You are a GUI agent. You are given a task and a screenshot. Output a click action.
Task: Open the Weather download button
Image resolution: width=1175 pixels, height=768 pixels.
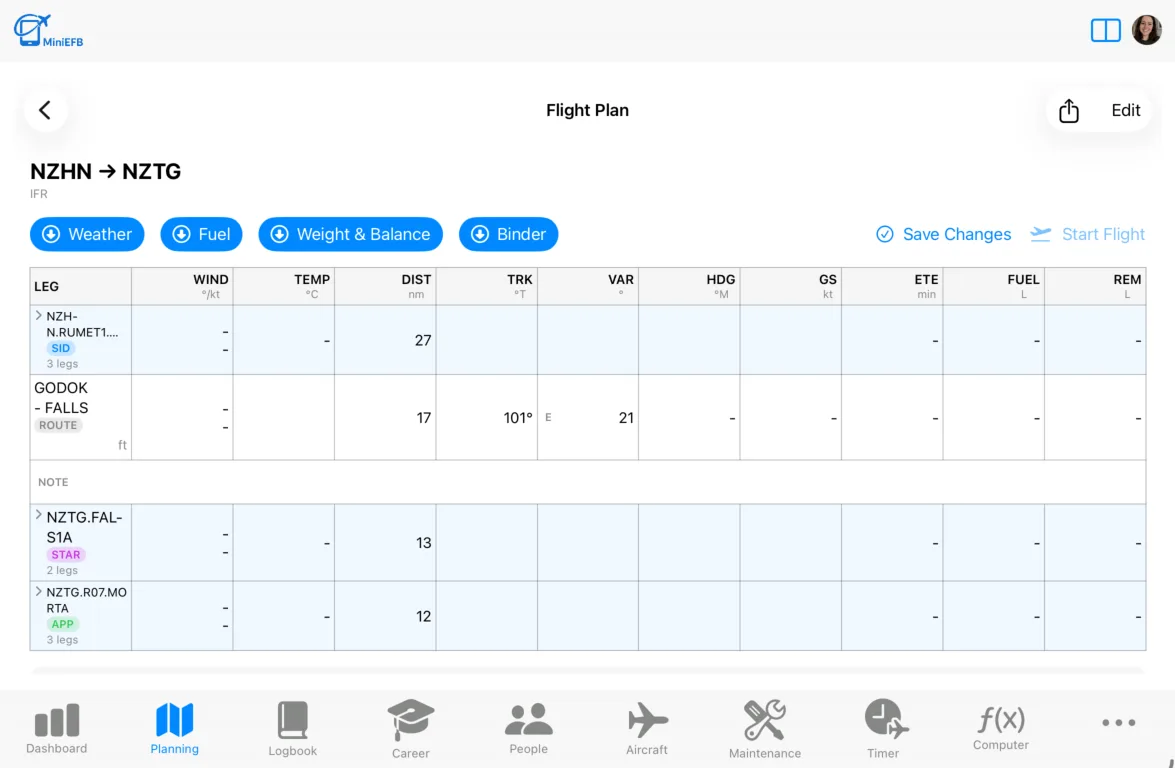click(87, 235)
